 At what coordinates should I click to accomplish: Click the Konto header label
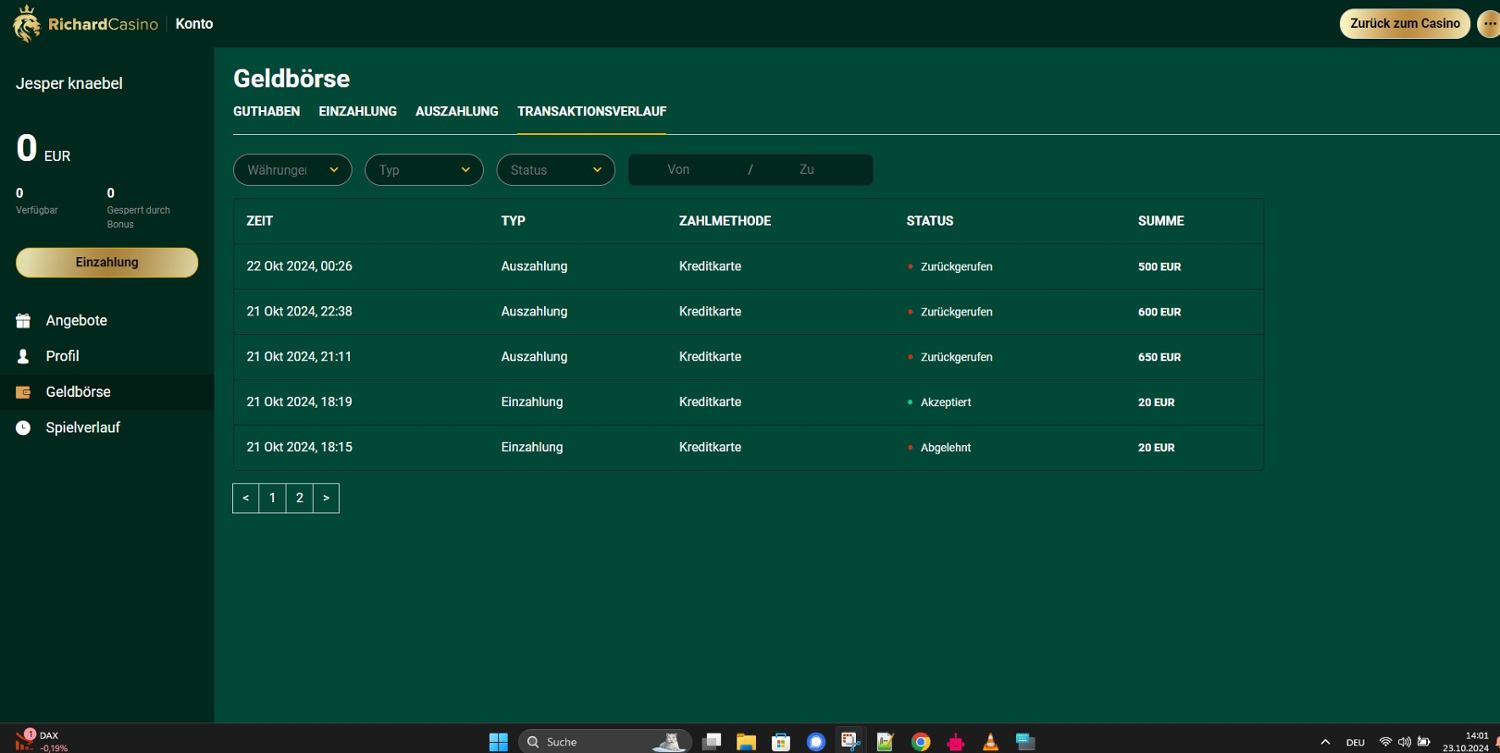(194, 24)
